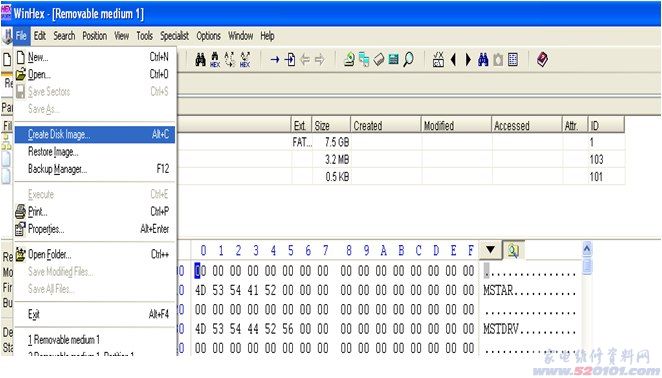Open the Position menu
Viewport: 662px width, 378px height.
95,36
